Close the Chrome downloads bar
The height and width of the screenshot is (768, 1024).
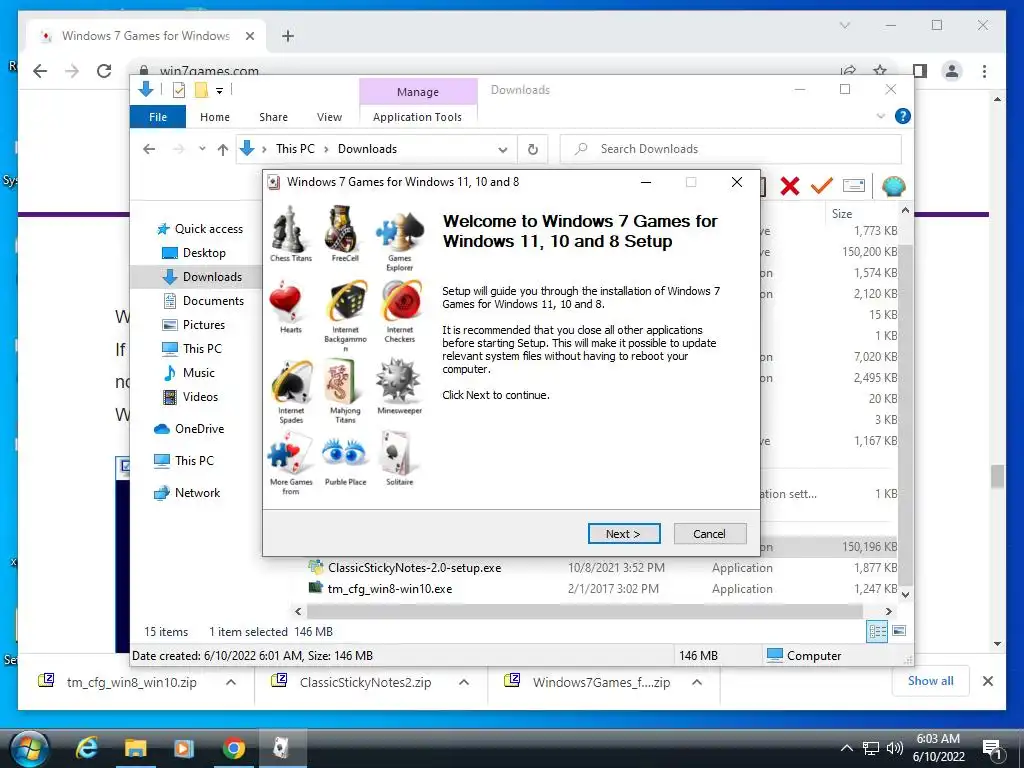pyautogui.click(x=987, y=681)
